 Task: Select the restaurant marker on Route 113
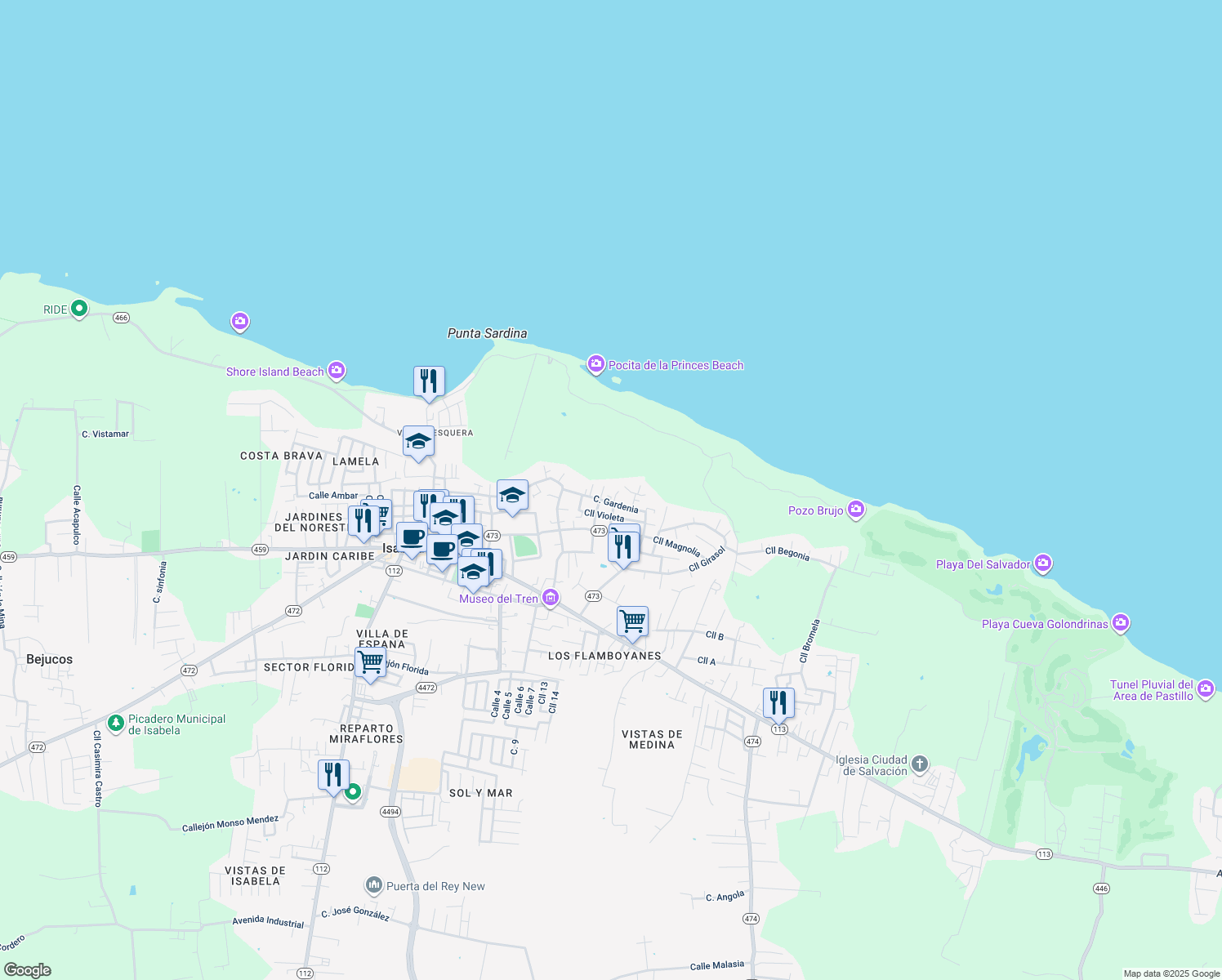[x=778, y=702]
